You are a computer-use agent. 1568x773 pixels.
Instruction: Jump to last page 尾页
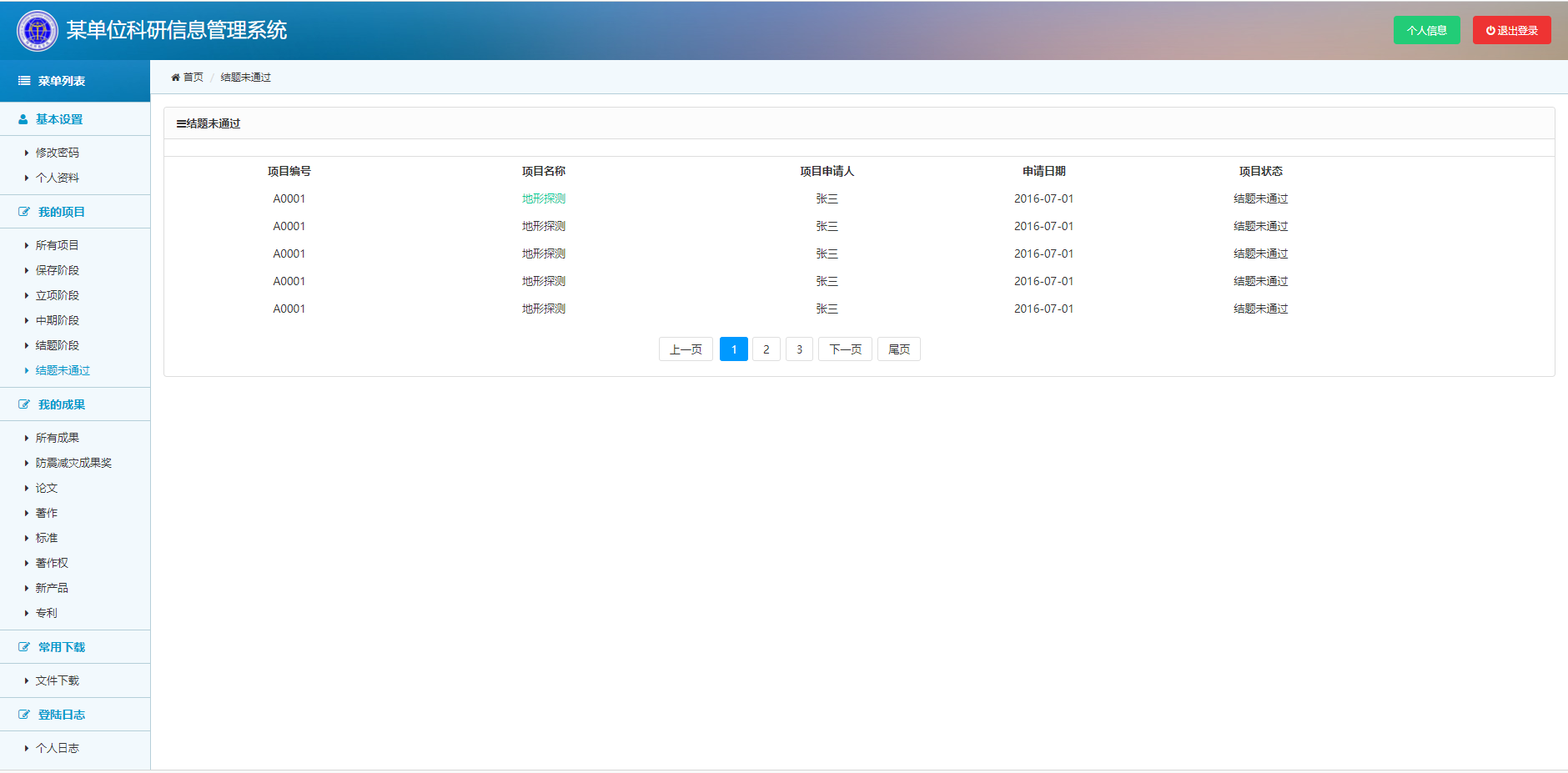pos(899,349)
